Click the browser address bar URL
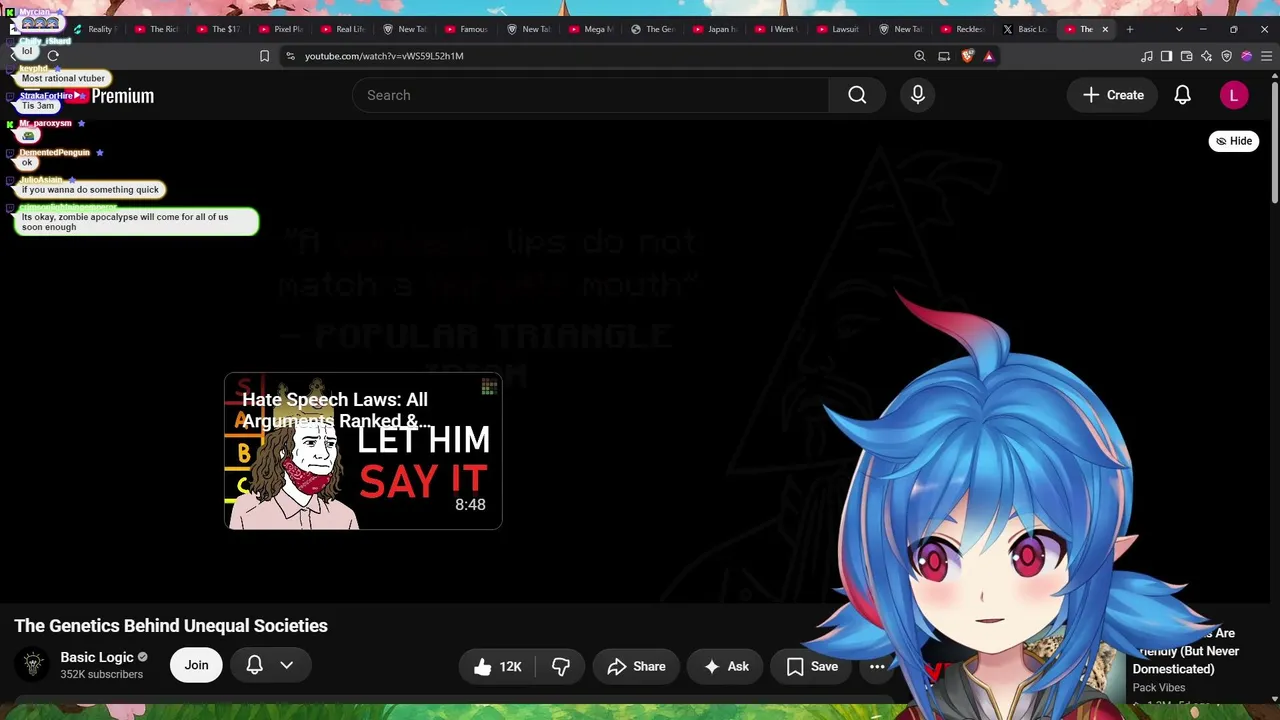 (x=384, y=56)
